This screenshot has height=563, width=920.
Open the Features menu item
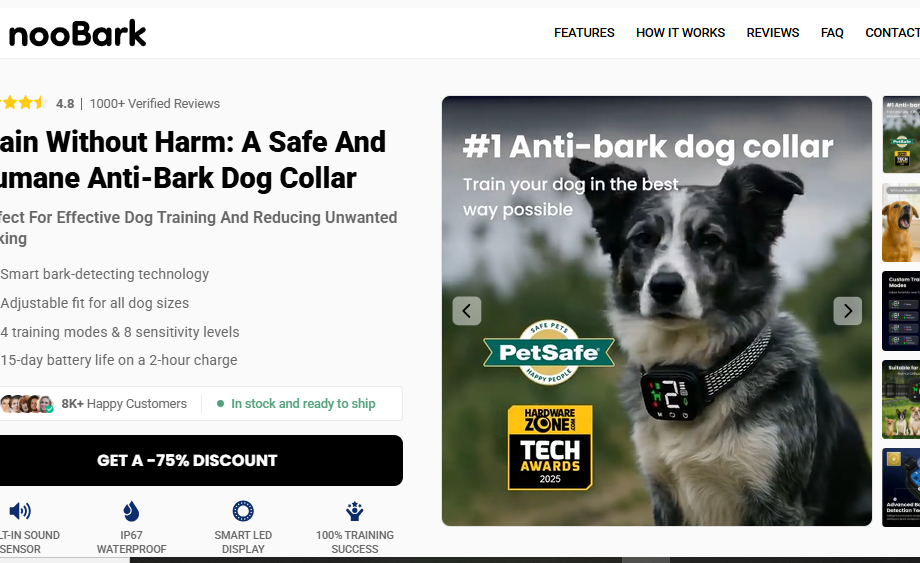pyautogui.click(x=584, y=33)
